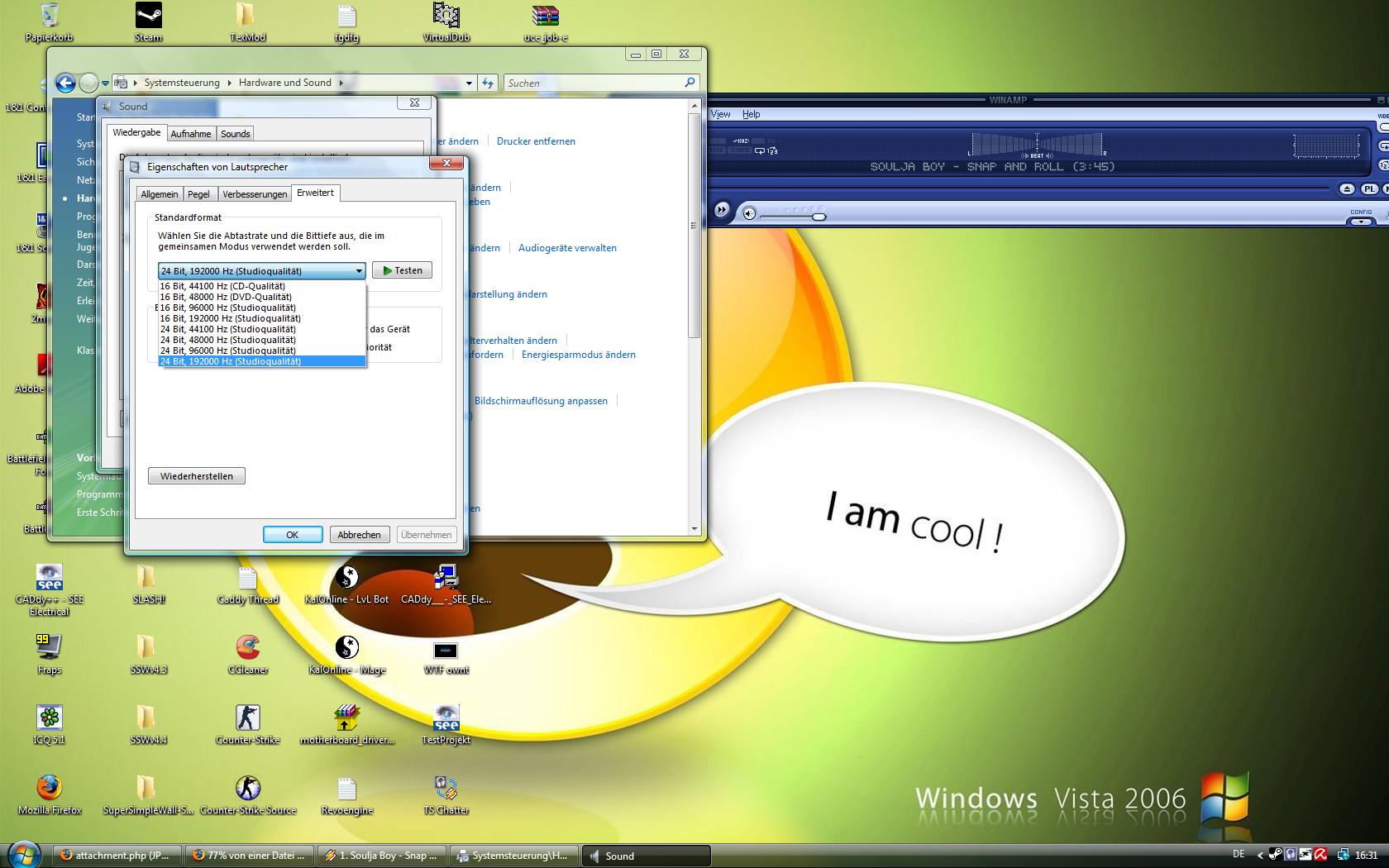Open the Winamp View menu
Screen dimensions: 1389x868
pyautogui.click(x=721, y=114)
